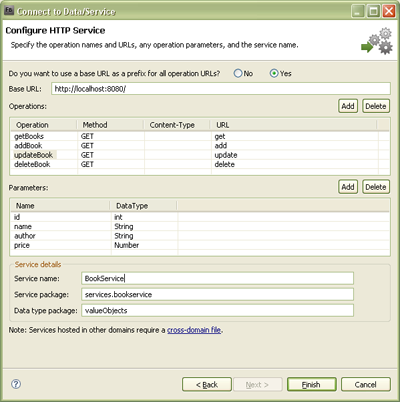Image resolution: width=400 pixels, height=402 pixels.
Task: Add a new operation with Operations Add button
Action: 348,106
